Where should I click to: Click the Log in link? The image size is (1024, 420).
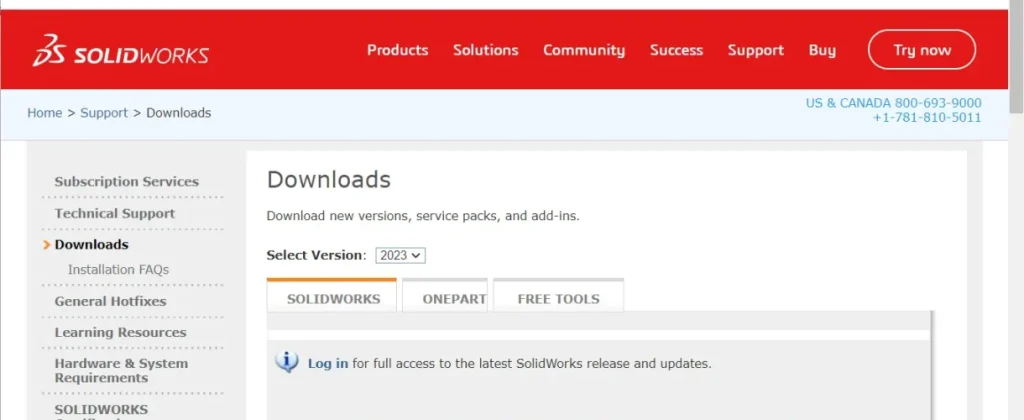click(x=328, y=363)
